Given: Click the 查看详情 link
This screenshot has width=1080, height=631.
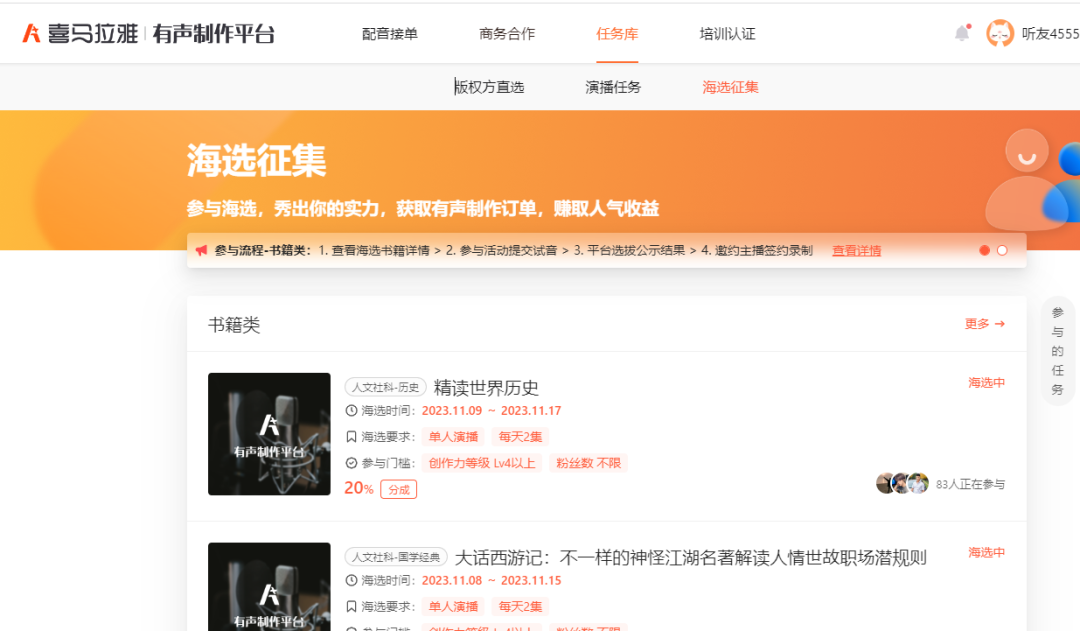Looking at the screenshot, I should tap(857, 251).
